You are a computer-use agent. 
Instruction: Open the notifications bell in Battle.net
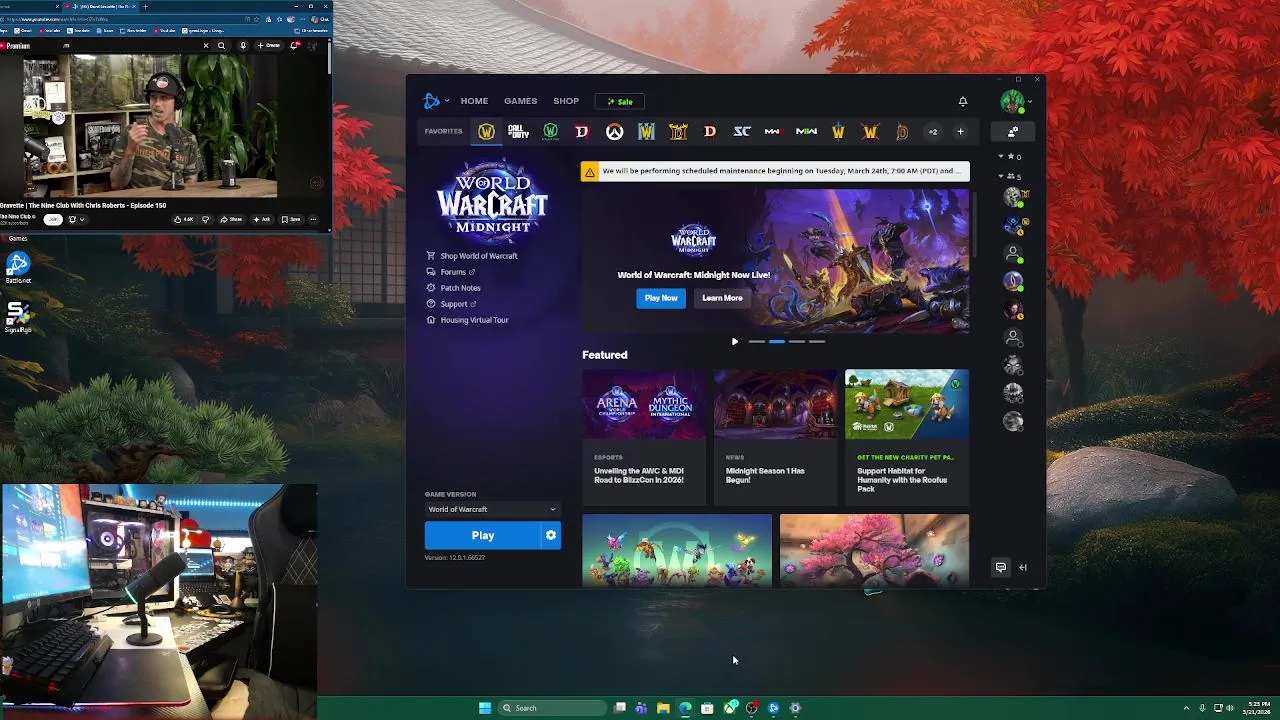click(x=963, y=101)
